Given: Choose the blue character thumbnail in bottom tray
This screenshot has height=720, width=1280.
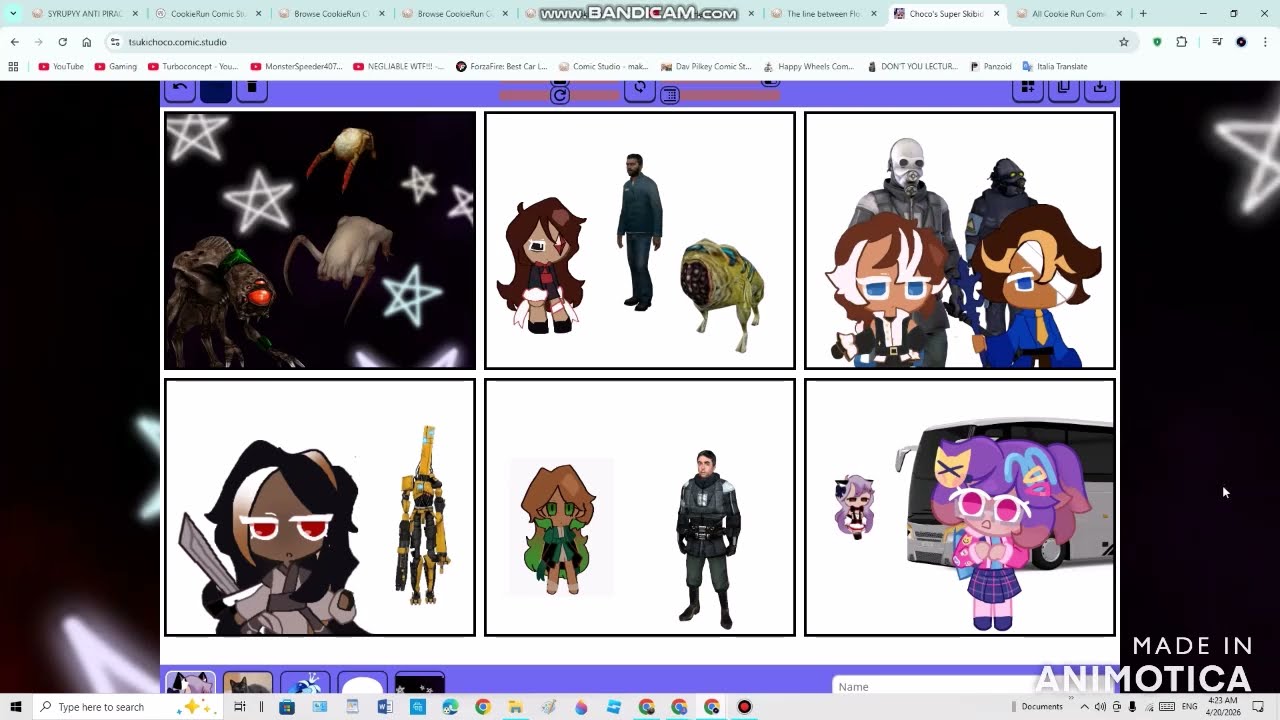Looking at the screenshot, I should [305, 683].
